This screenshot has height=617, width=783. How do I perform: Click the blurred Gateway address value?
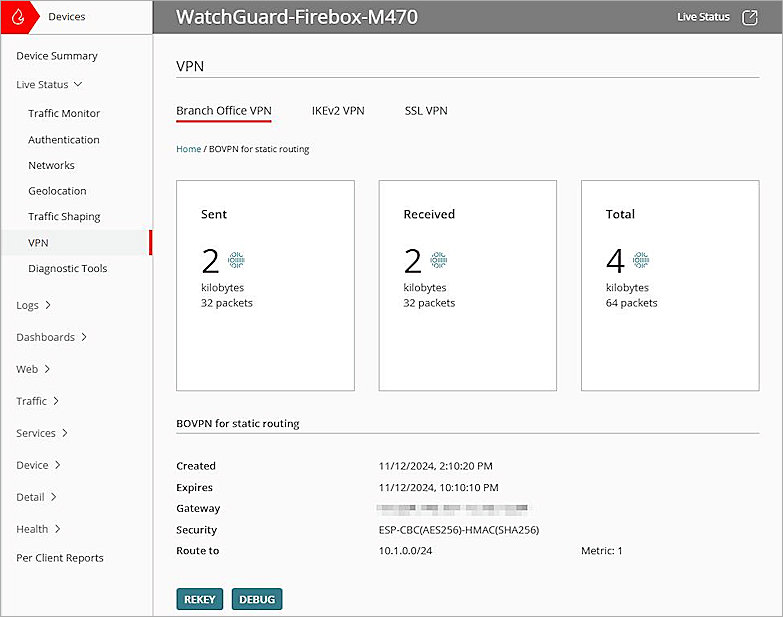452,508
